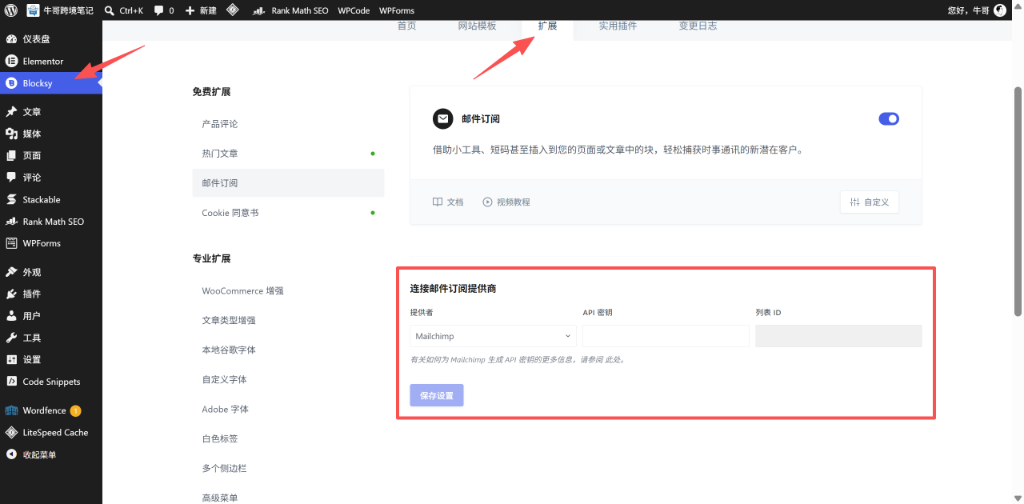
Task: Open the 牛哥跨境笔记 site menu
Action: 61,10
